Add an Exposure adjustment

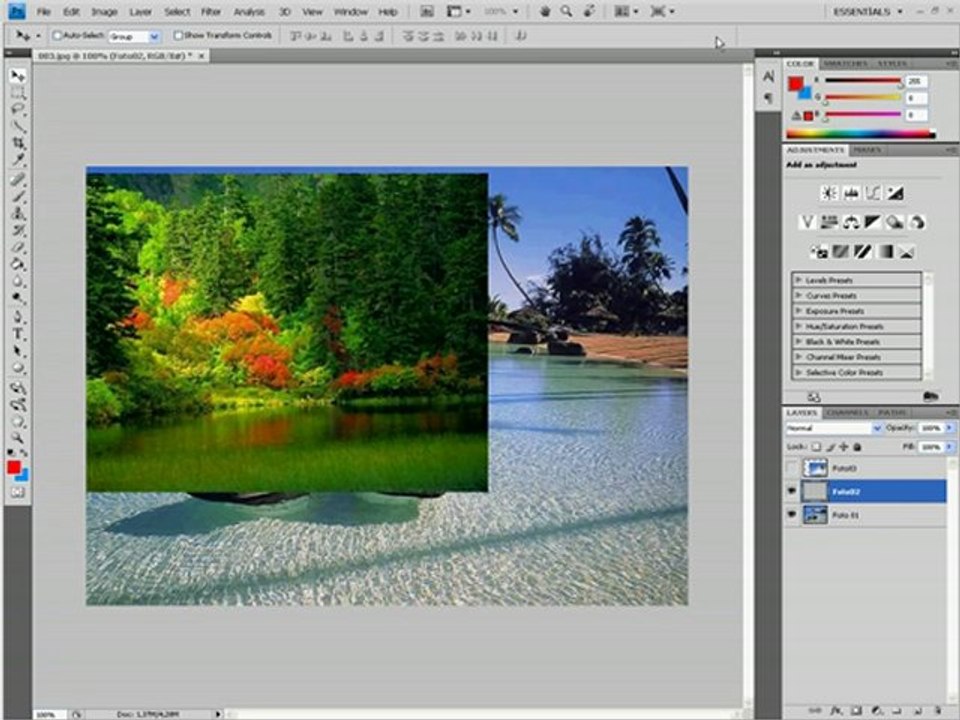pos(895,193)
